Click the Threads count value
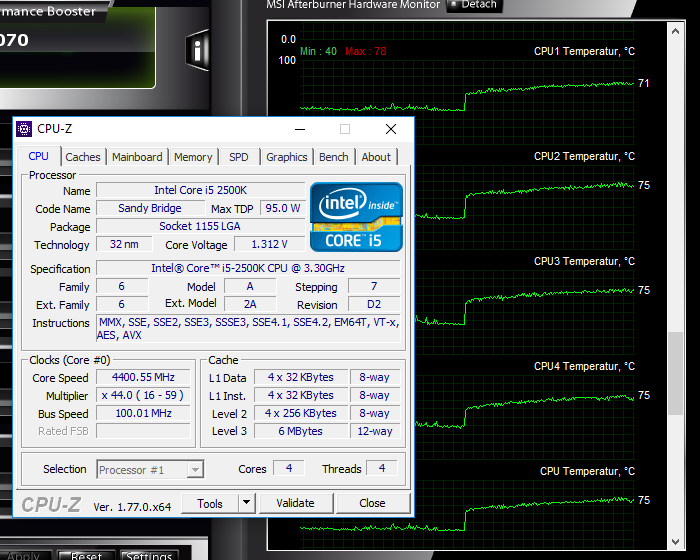This screenshot has height=560, width=700. [382, 468]
